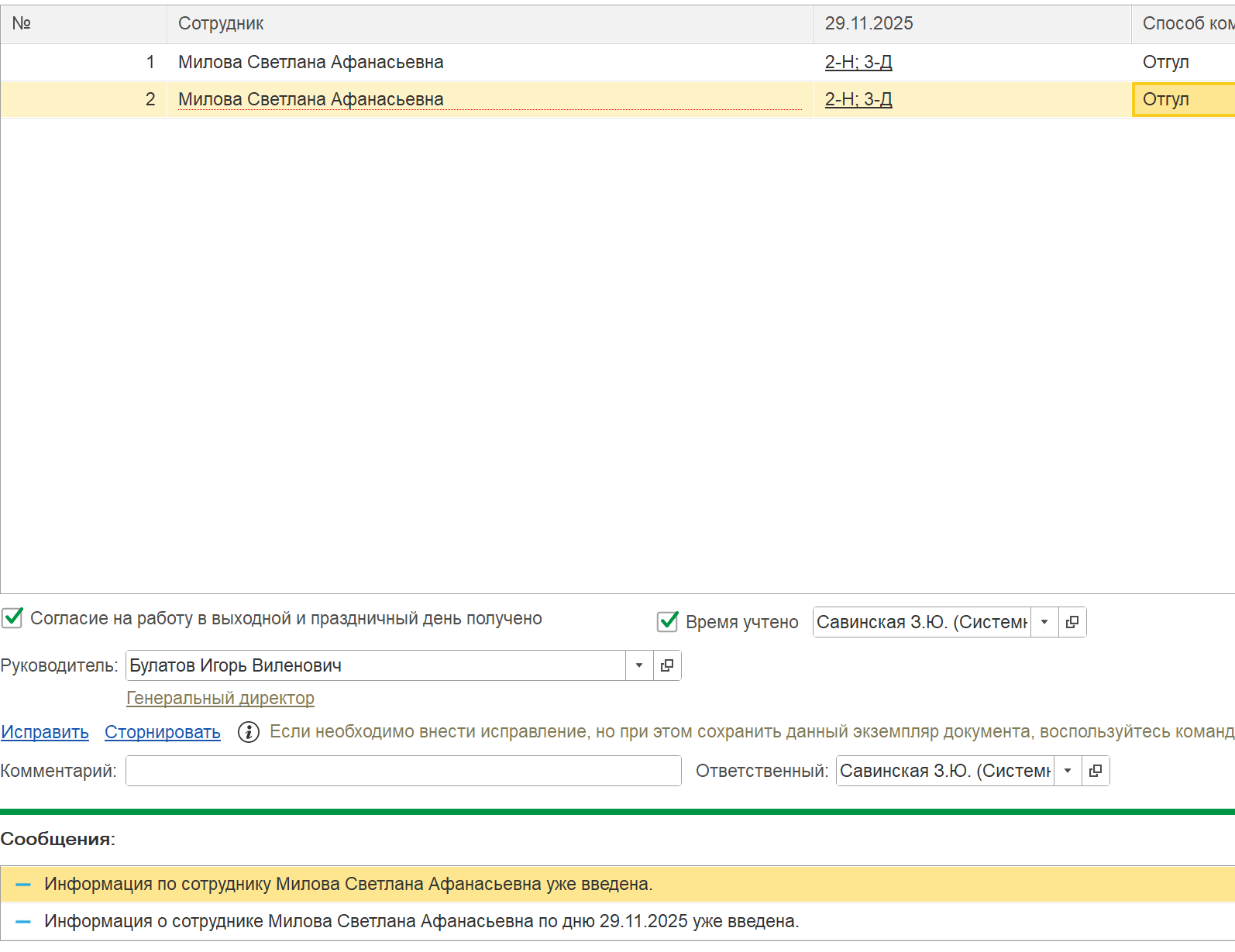This screenshot has width=1235, height=952.
Task: Select Отгул cell in second row
Action: point(1182,99)
